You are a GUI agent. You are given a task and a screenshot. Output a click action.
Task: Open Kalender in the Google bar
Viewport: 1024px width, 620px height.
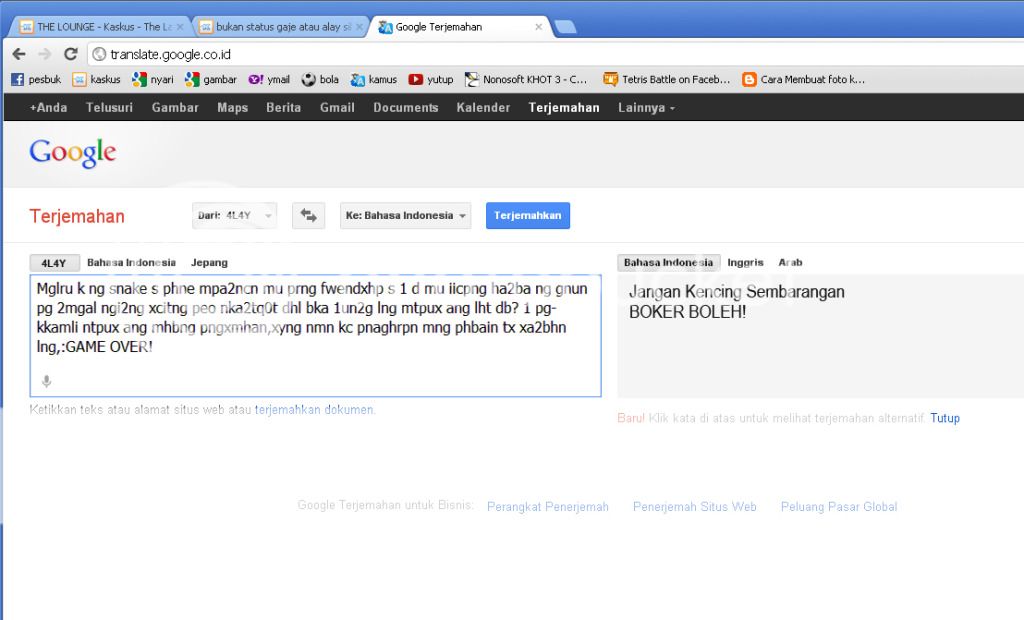(483, 108)
